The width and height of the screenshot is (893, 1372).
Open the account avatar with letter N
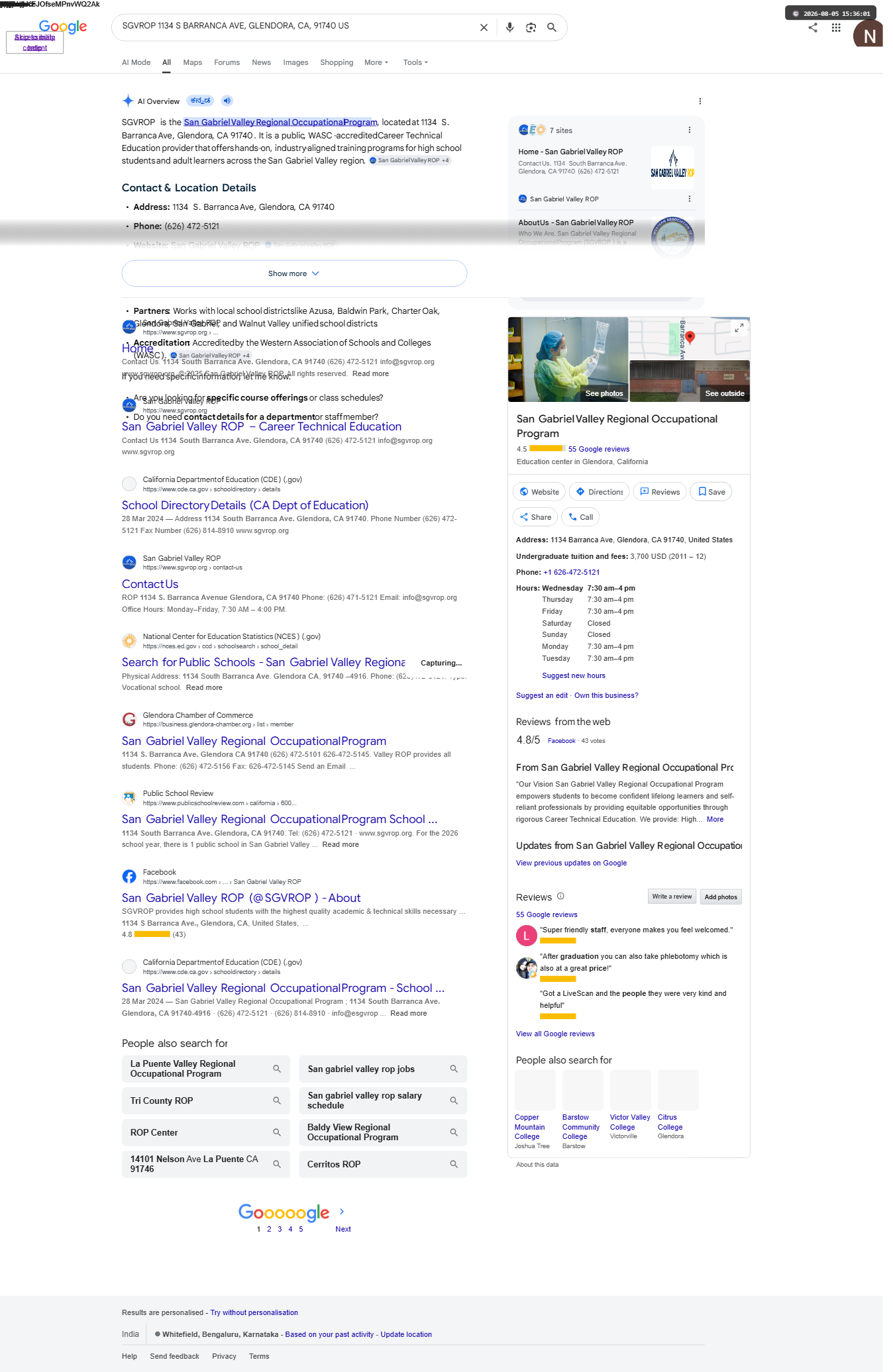(x=868, y=33)
